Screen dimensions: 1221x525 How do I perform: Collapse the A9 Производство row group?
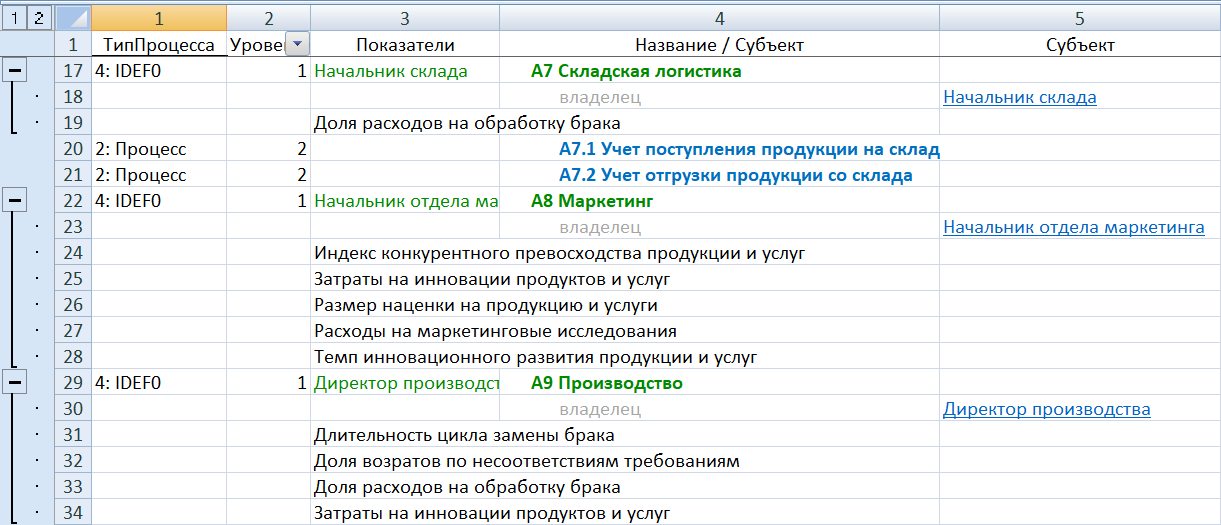point(14,383)
